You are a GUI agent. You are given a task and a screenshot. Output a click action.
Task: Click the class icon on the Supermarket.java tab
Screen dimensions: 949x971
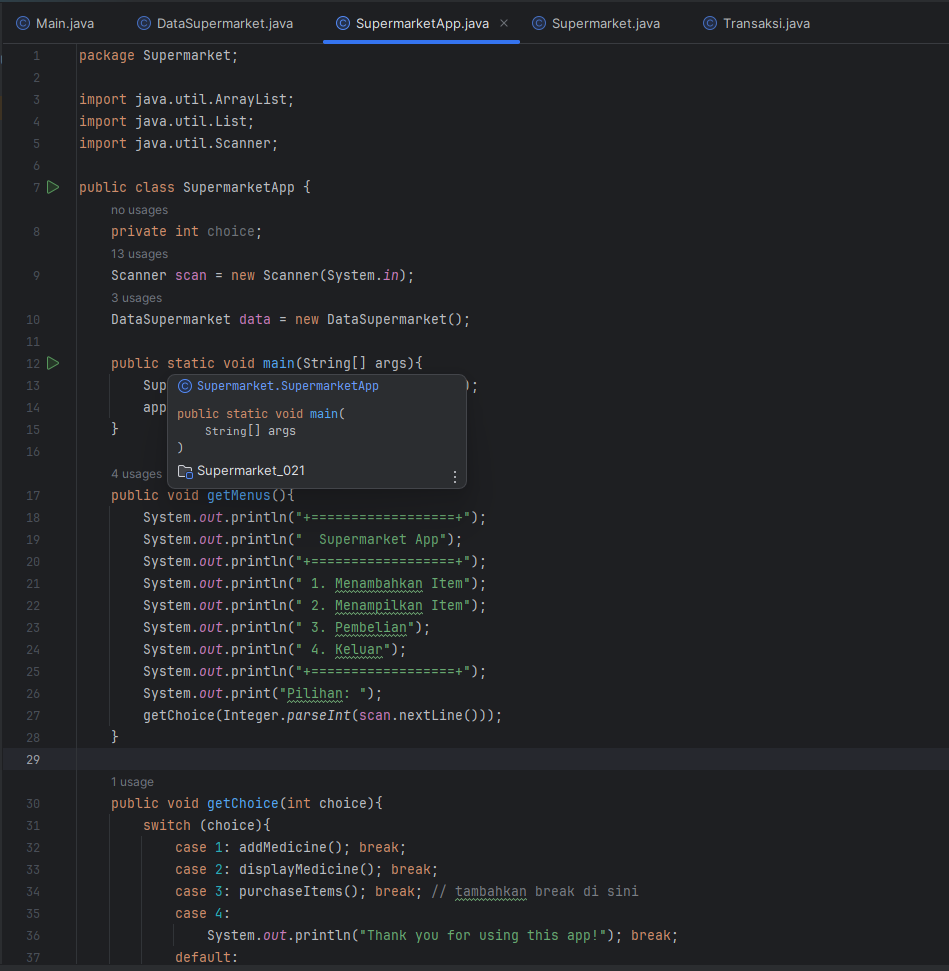[538, 21]
